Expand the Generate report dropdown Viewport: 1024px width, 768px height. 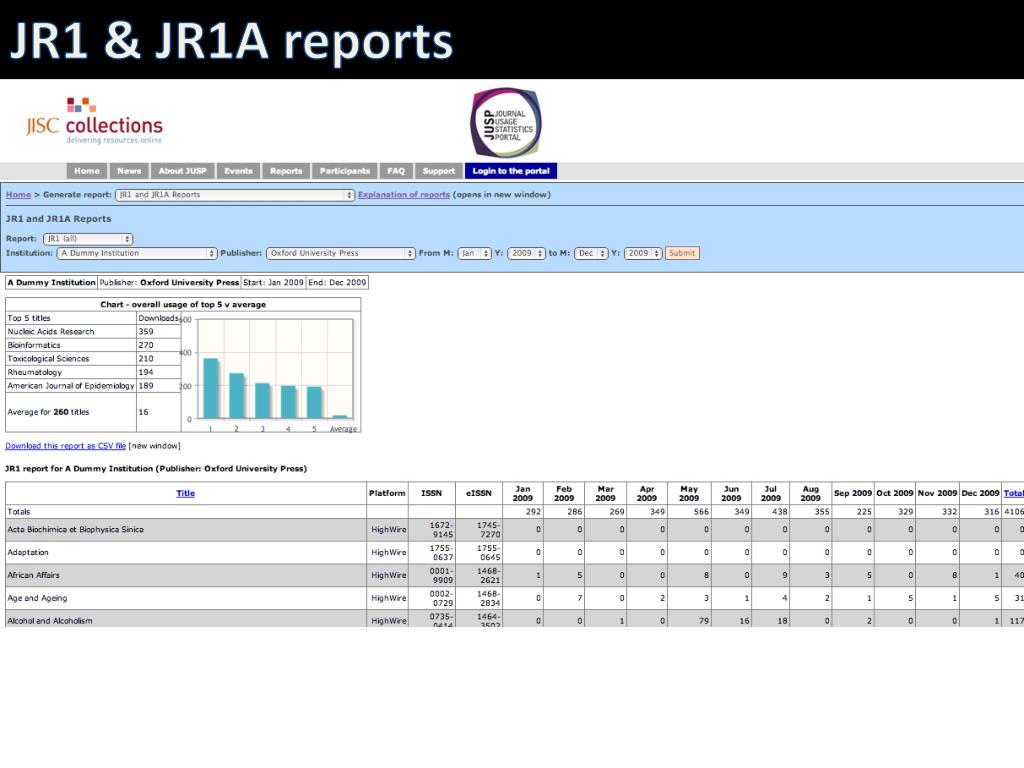[235, 195]
